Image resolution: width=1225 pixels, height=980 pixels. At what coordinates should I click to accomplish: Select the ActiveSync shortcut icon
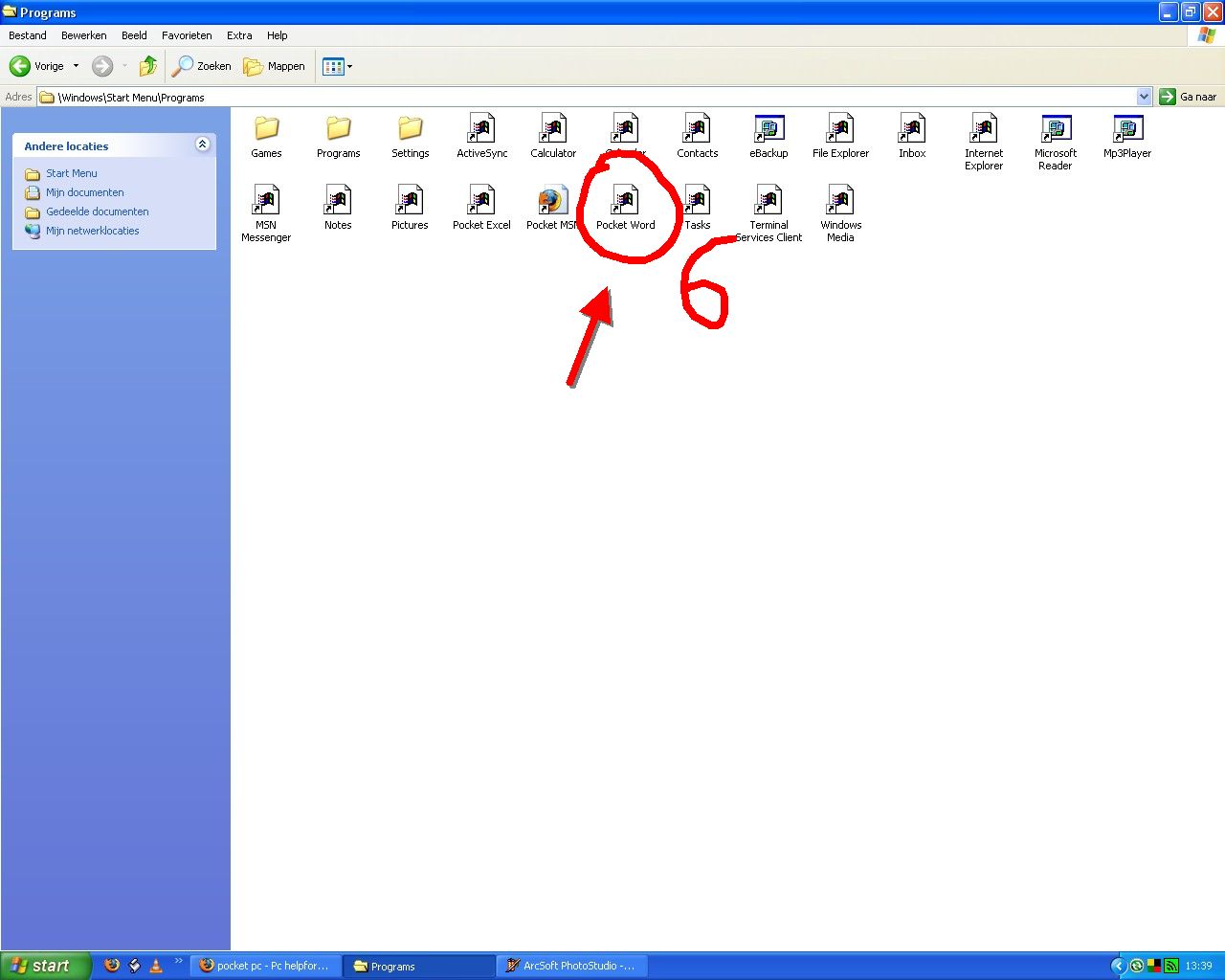(481, 128)
